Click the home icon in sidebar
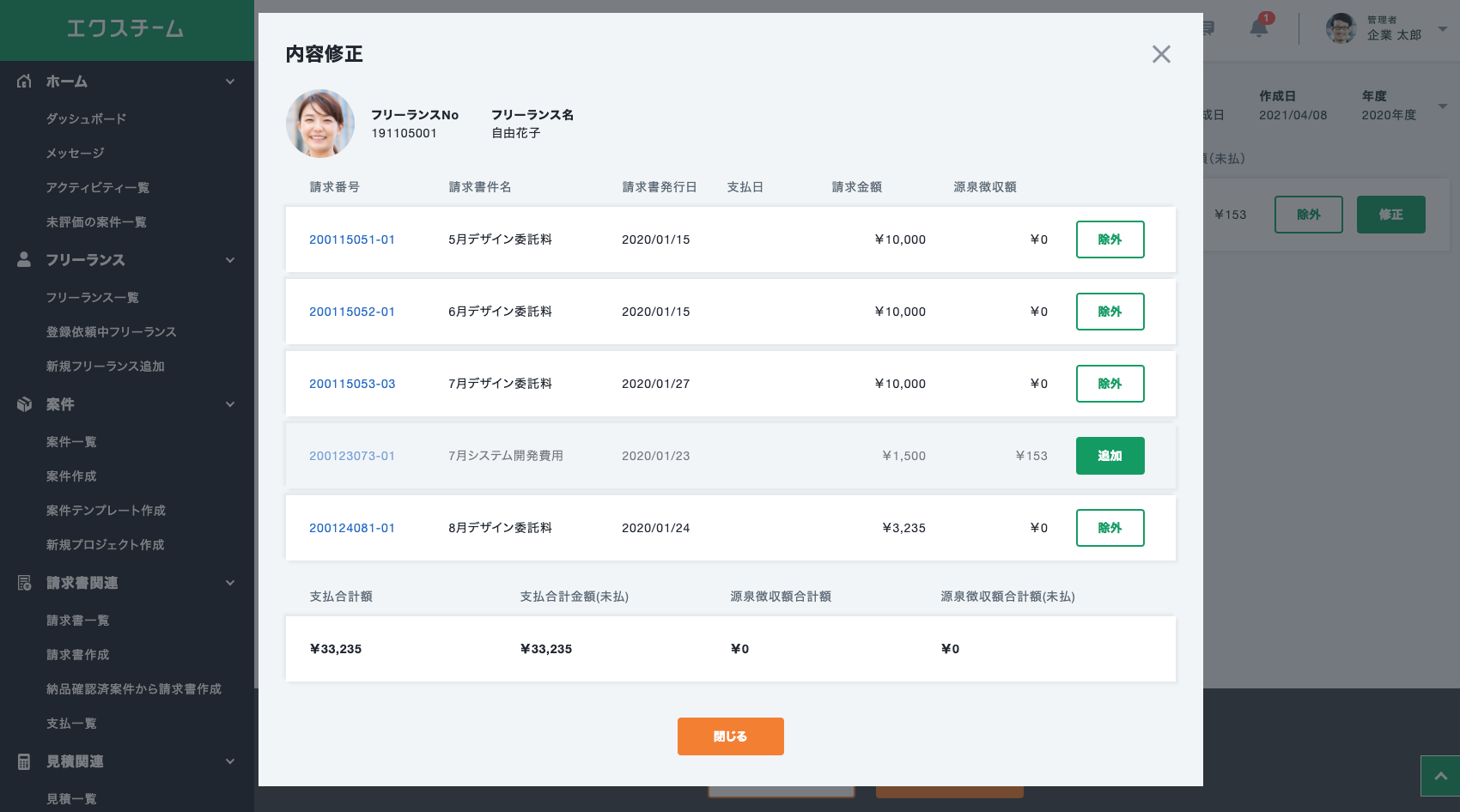Viewport: 1460px width, 812px height. tap(24, 82)
